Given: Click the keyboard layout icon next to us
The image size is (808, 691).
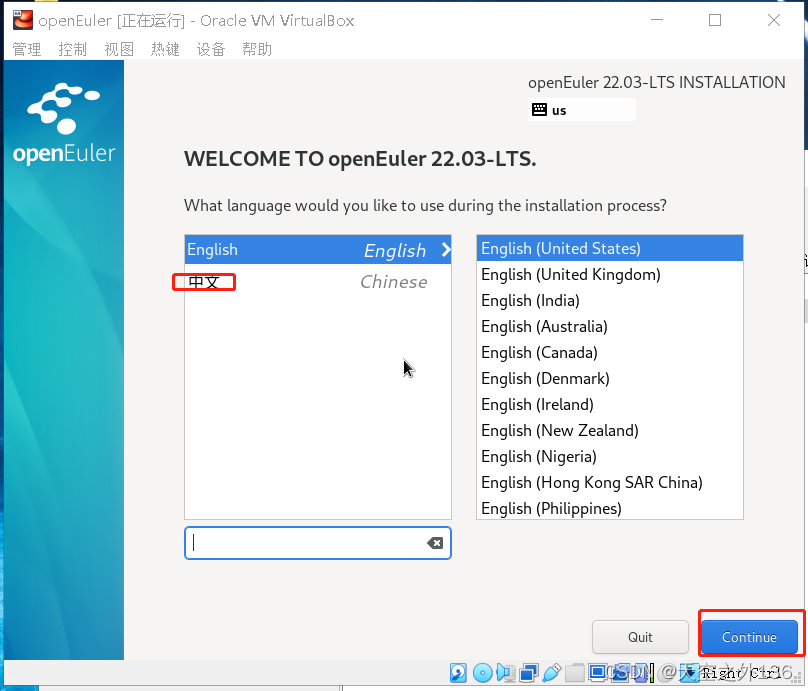Looking at the screenshot, I should (x=539, y=109).
